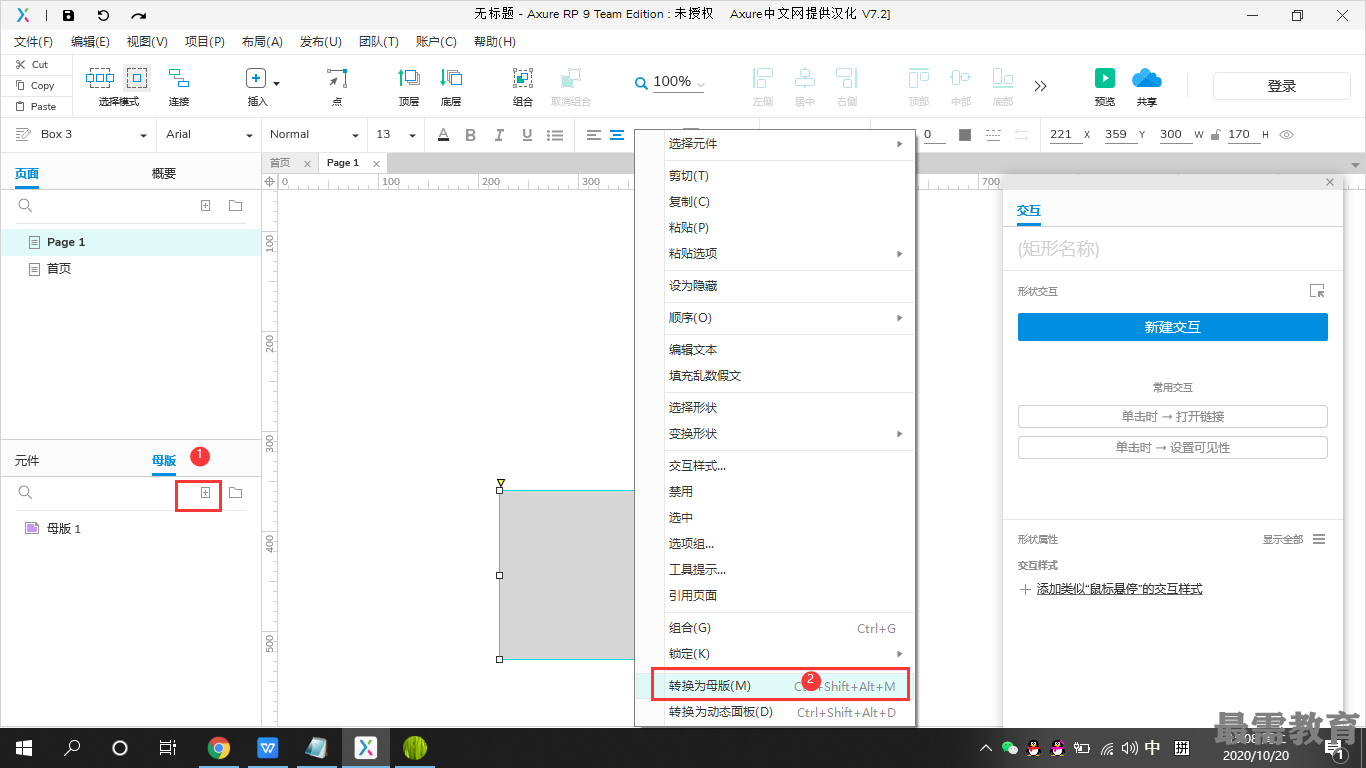
Task: Click 单击时 → 打开链接 button
Action: 1172,416
